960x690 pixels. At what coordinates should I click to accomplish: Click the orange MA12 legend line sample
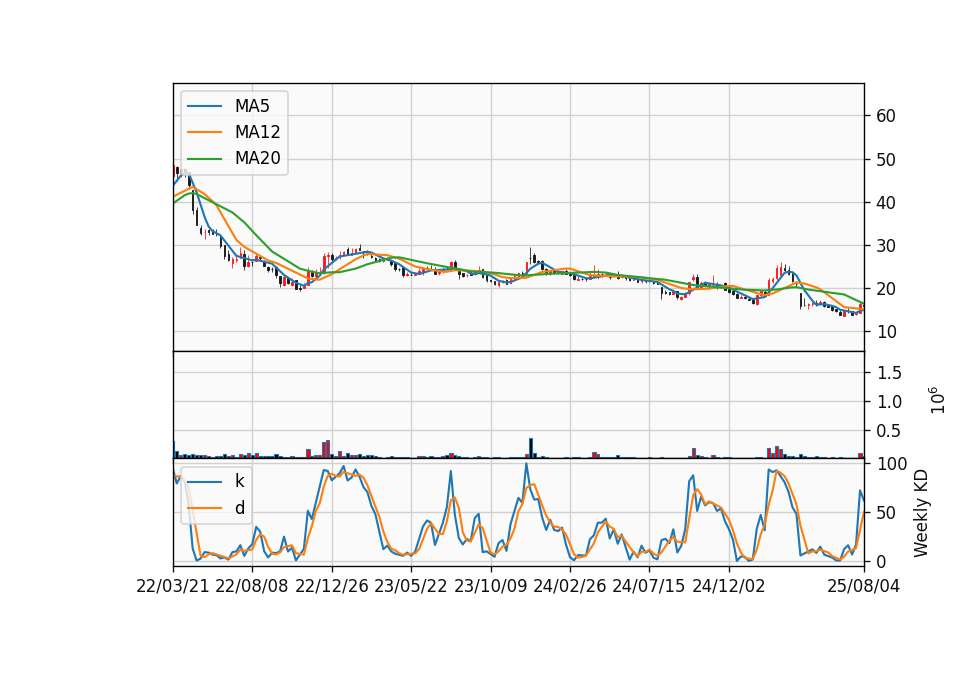(204, 132)
